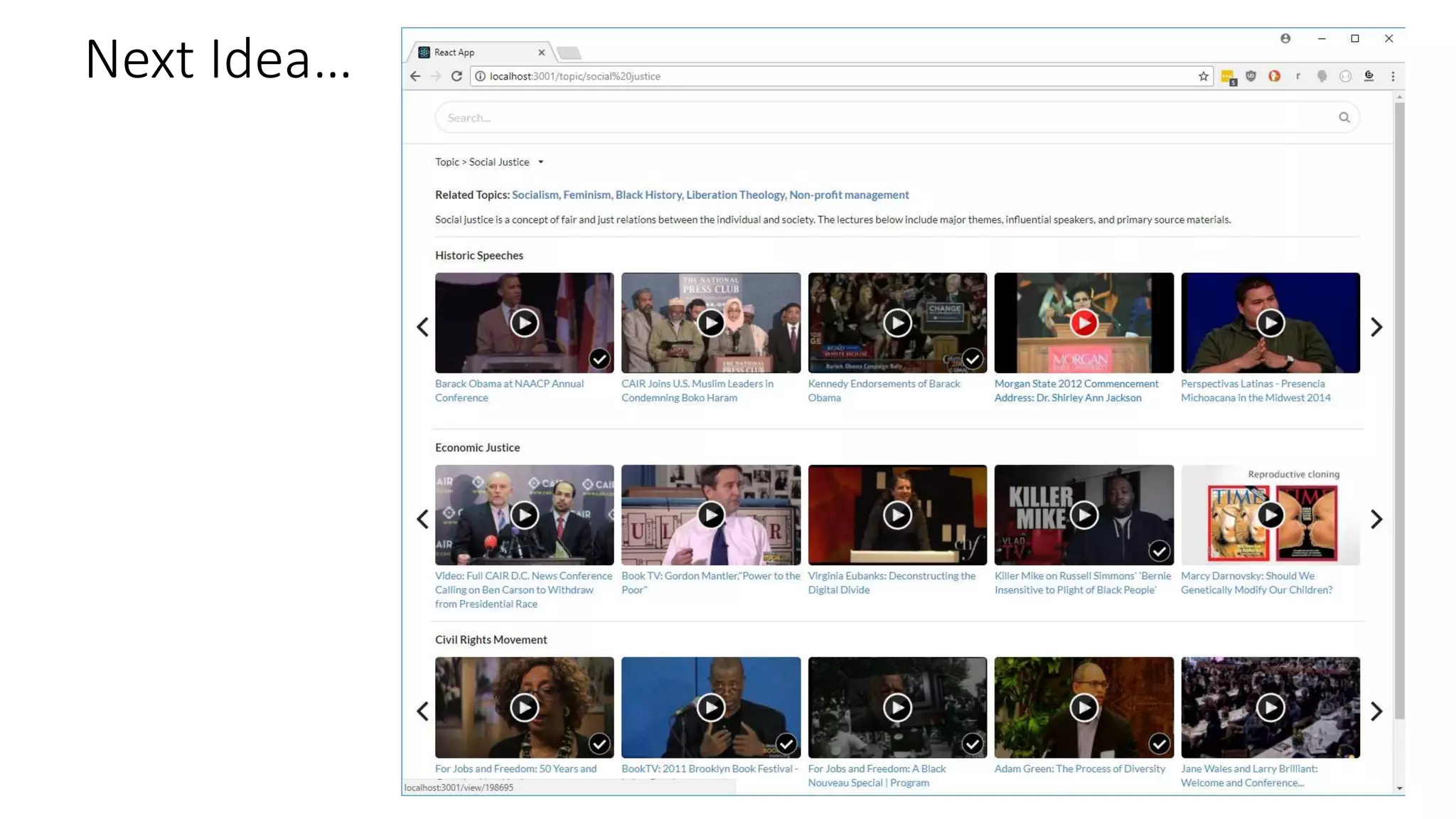Image resolution: width=1456 pixels, height=819 pixels.
Task: Click the page vertical scrollbar thumb
Action: coord(1399,409)
